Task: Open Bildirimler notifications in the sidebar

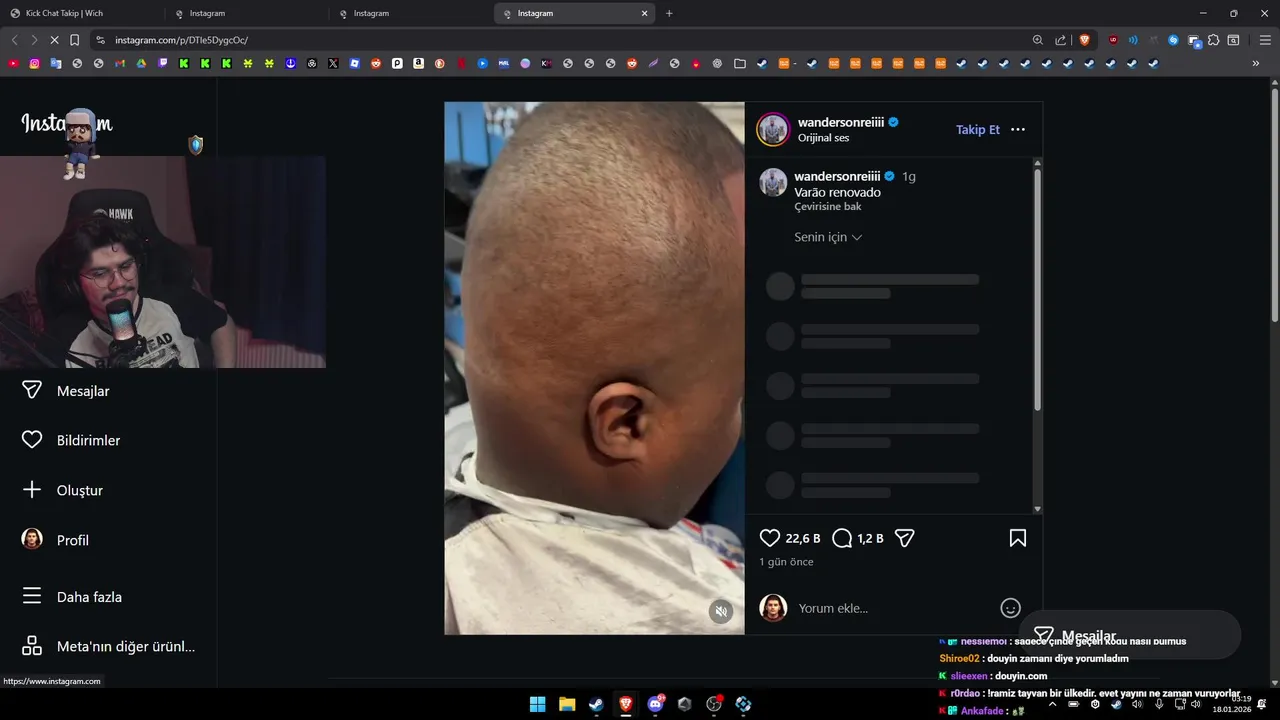Action: click(71, 440)
